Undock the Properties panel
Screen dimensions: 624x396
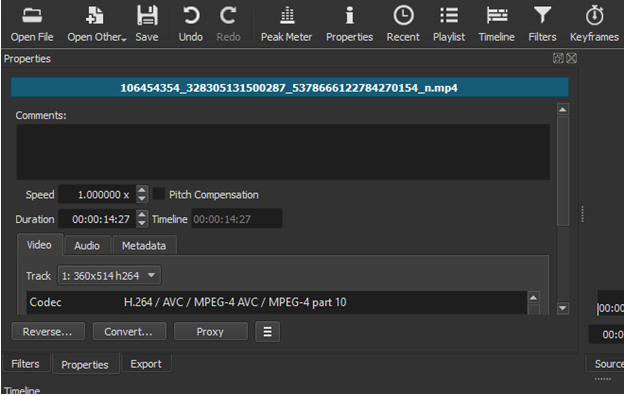coord(558,59)
